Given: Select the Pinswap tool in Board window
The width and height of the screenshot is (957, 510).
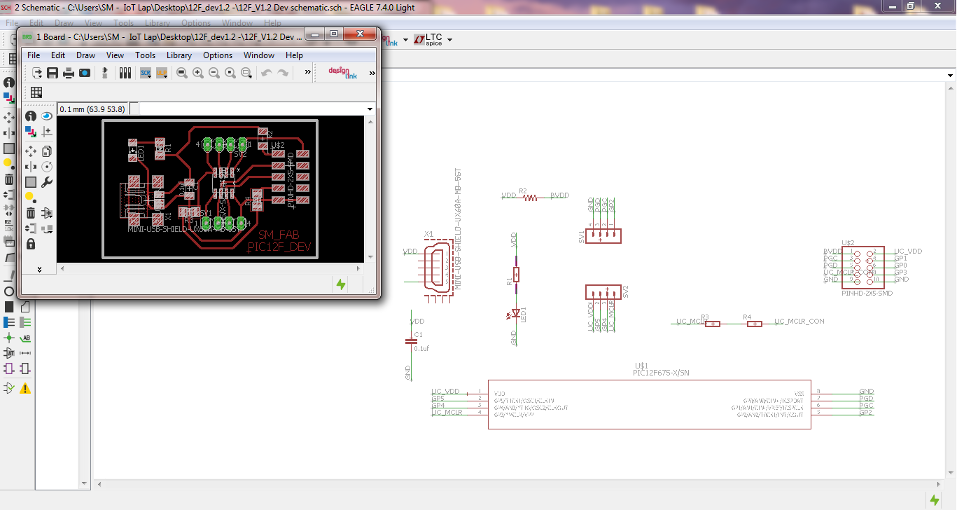Looking at the screenshot, I should (x=31, y=228).
